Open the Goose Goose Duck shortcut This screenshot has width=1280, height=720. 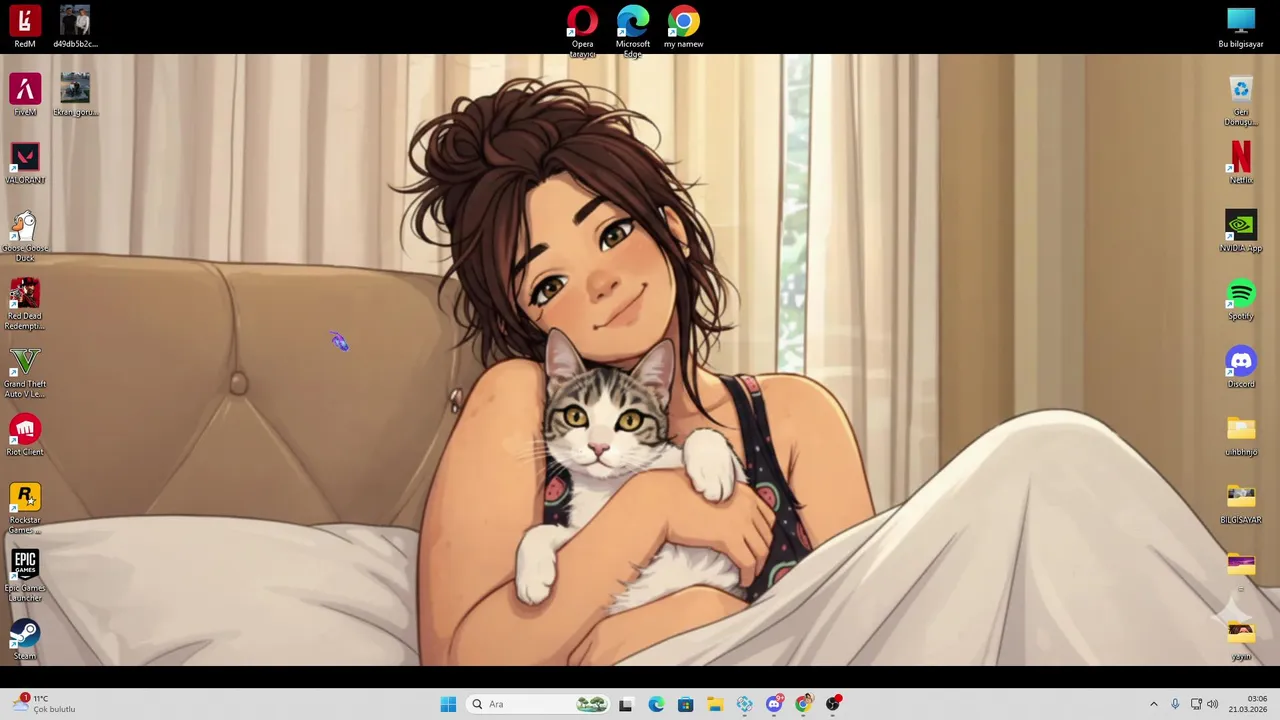point(25,236)
